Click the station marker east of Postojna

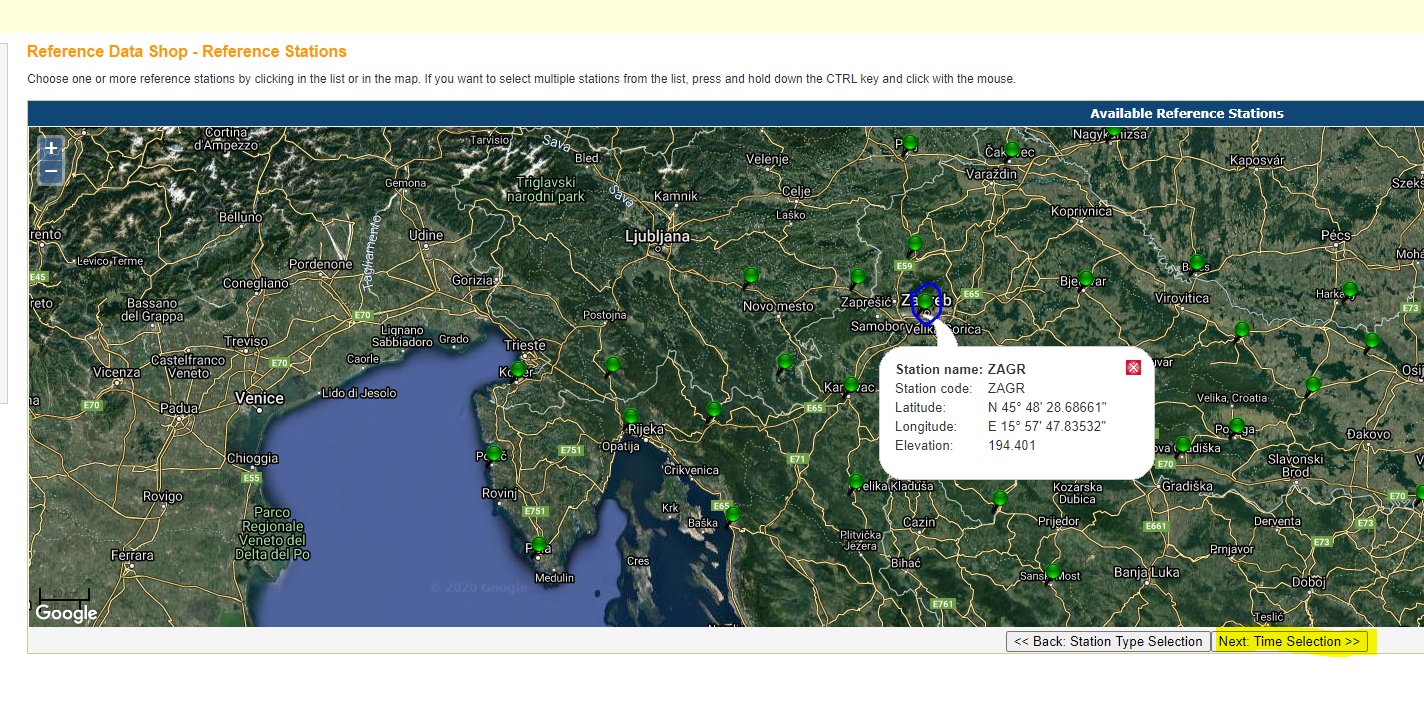[x=613, y=364]
